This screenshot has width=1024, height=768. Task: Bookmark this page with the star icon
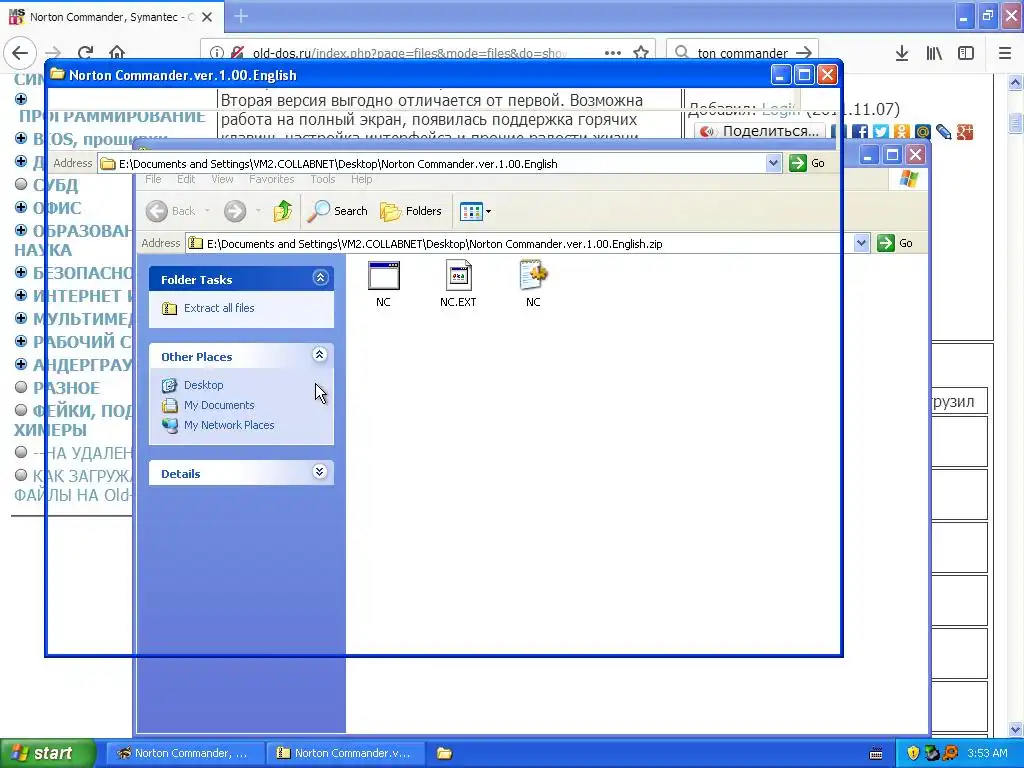tap(641, 52)
